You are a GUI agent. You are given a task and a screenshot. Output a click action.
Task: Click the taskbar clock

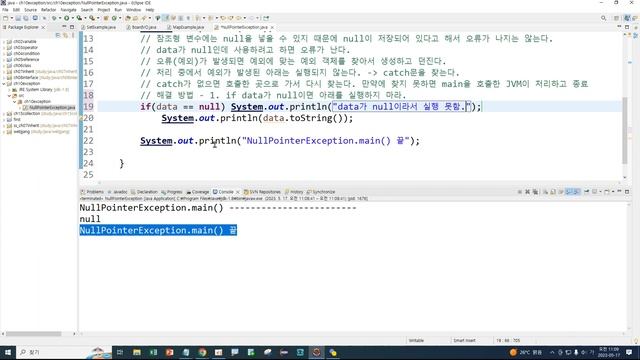tap(609, 352)
